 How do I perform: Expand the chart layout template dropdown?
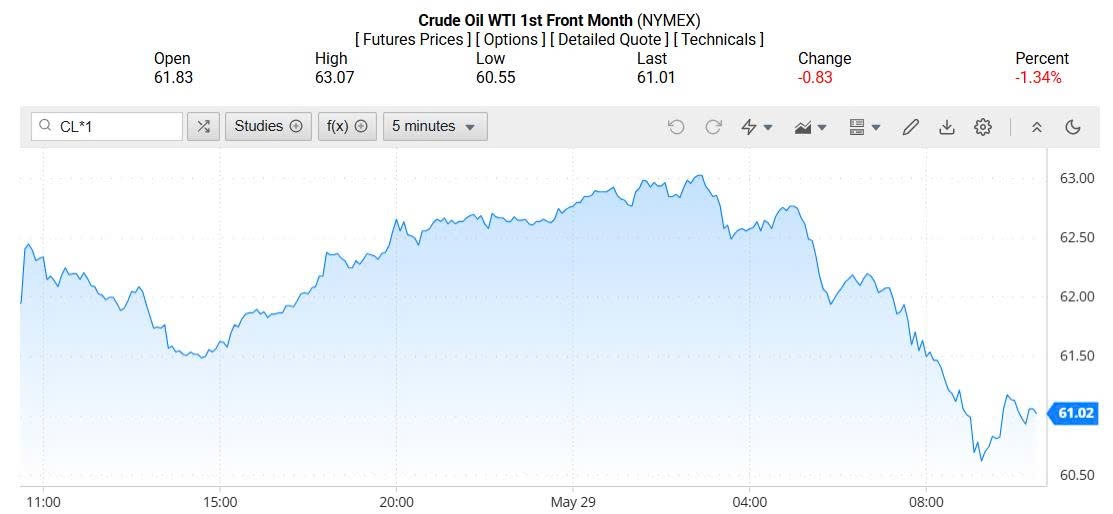(x=864, y=127)
